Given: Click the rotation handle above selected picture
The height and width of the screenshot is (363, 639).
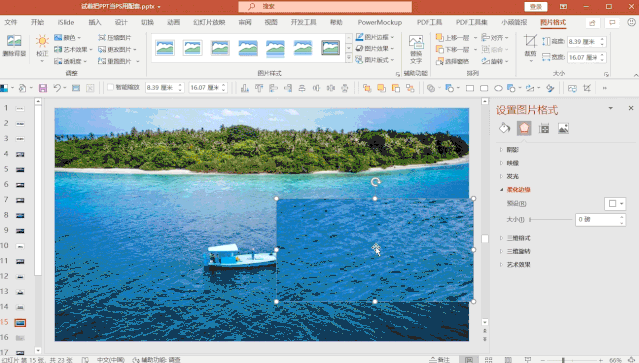Looking at the screenshot, I should click(375, 182).
